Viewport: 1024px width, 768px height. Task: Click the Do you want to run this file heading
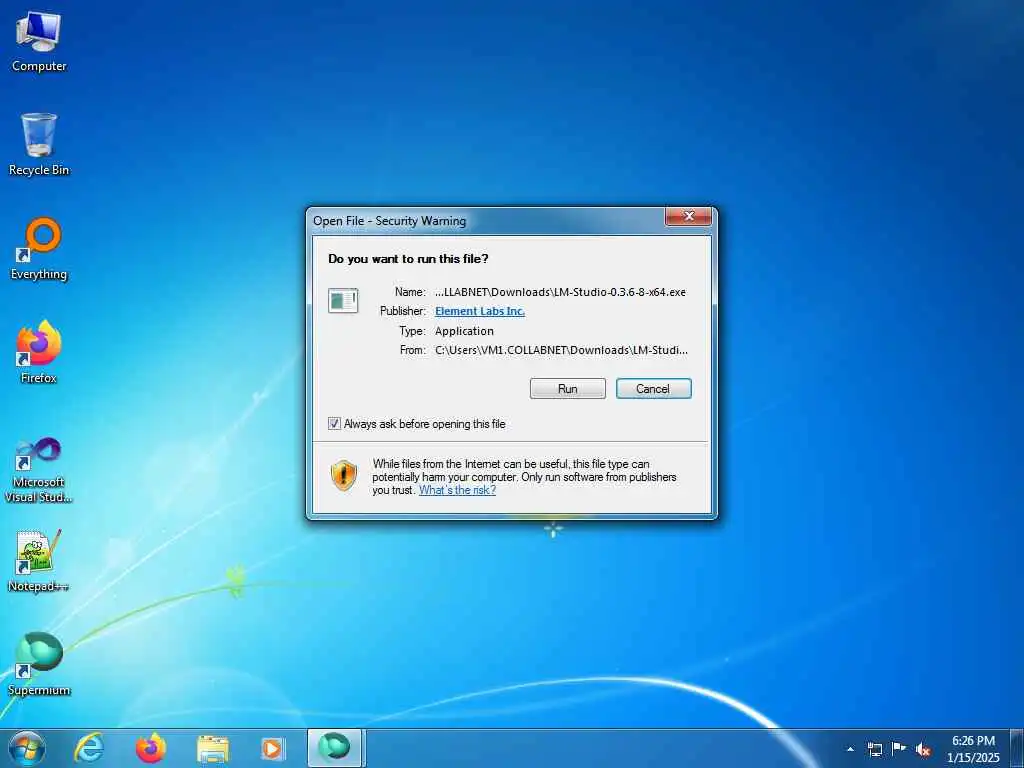click(x=408, y=259)
